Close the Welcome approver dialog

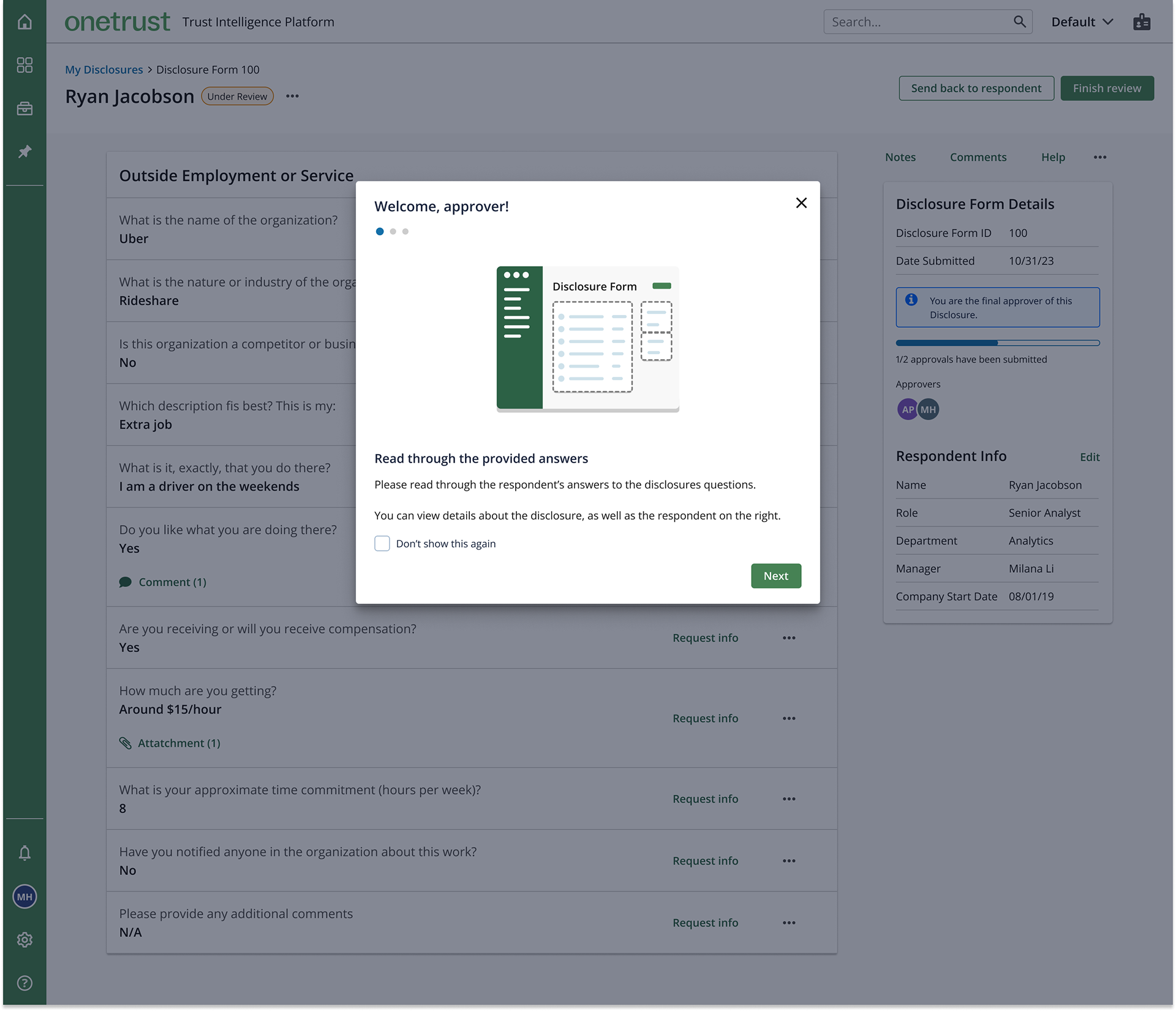tap(801, 203)
